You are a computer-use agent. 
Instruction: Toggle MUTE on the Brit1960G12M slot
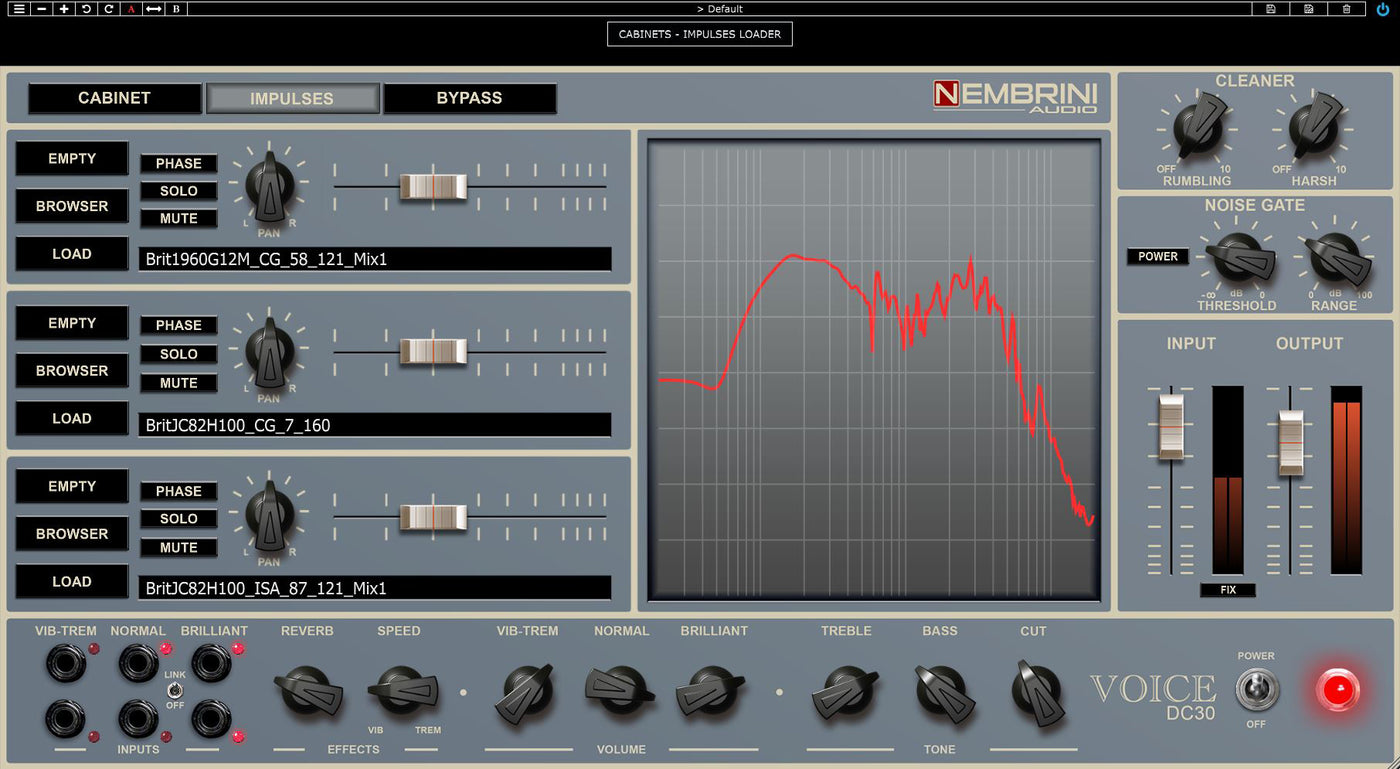tap(179, 218)
